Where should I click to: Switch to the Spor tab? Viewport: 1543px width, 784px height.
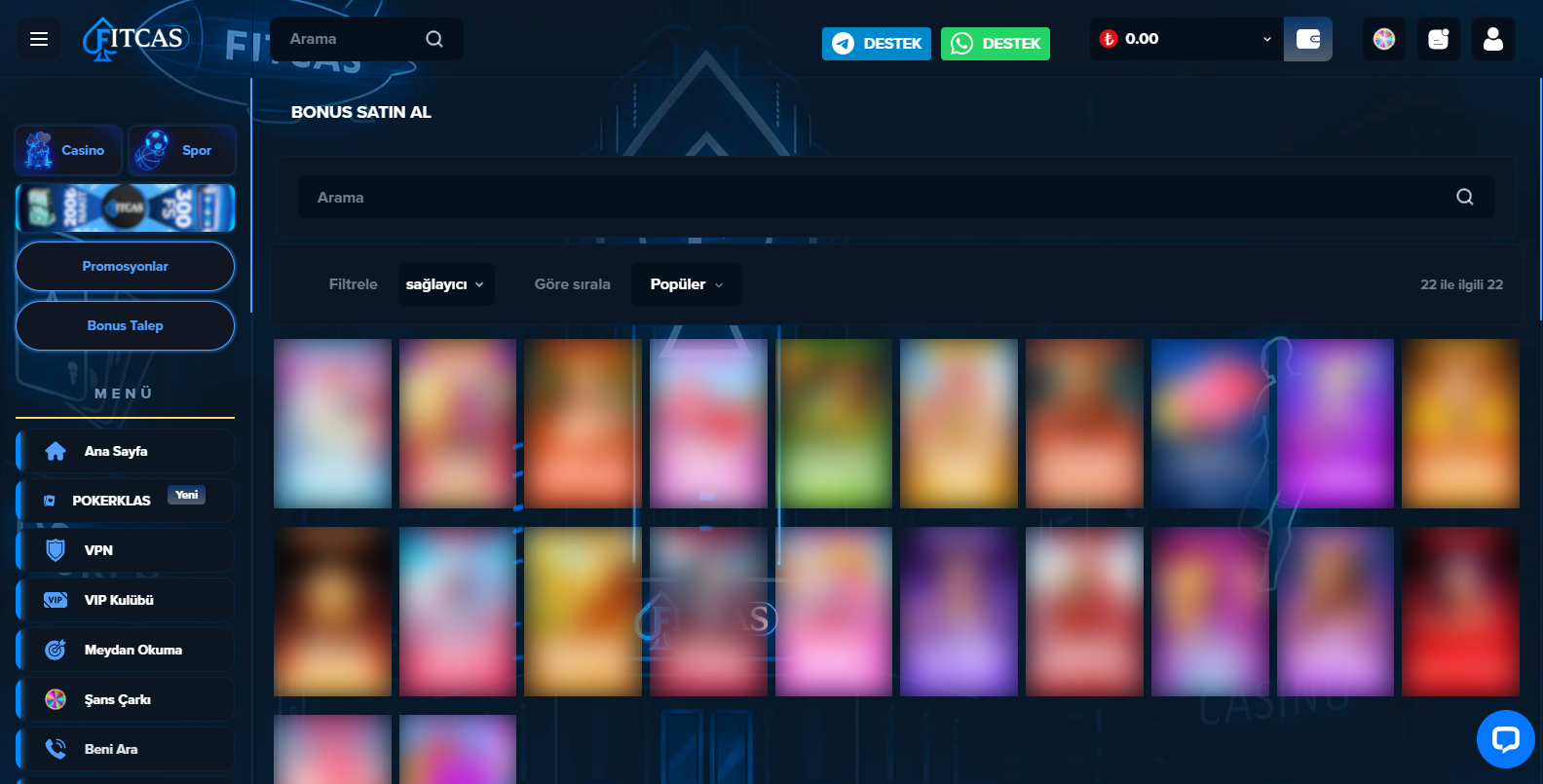point(182,150)
